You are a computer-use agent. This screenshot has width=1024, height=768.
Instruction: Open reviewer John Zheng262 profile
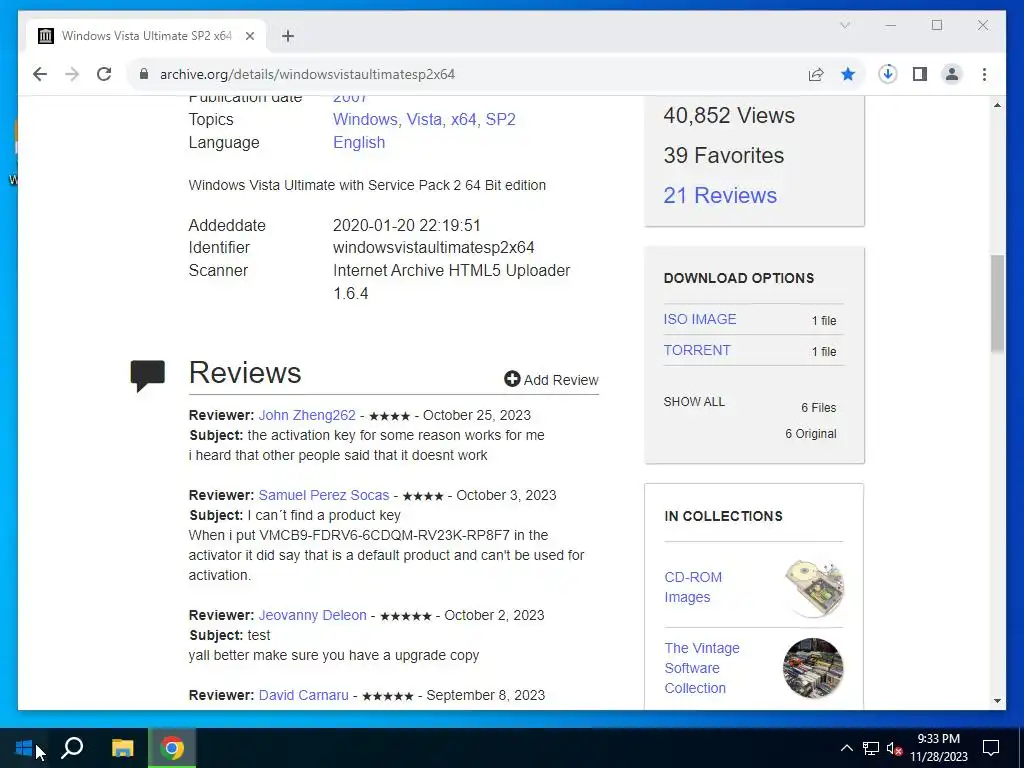pos(307,415)
